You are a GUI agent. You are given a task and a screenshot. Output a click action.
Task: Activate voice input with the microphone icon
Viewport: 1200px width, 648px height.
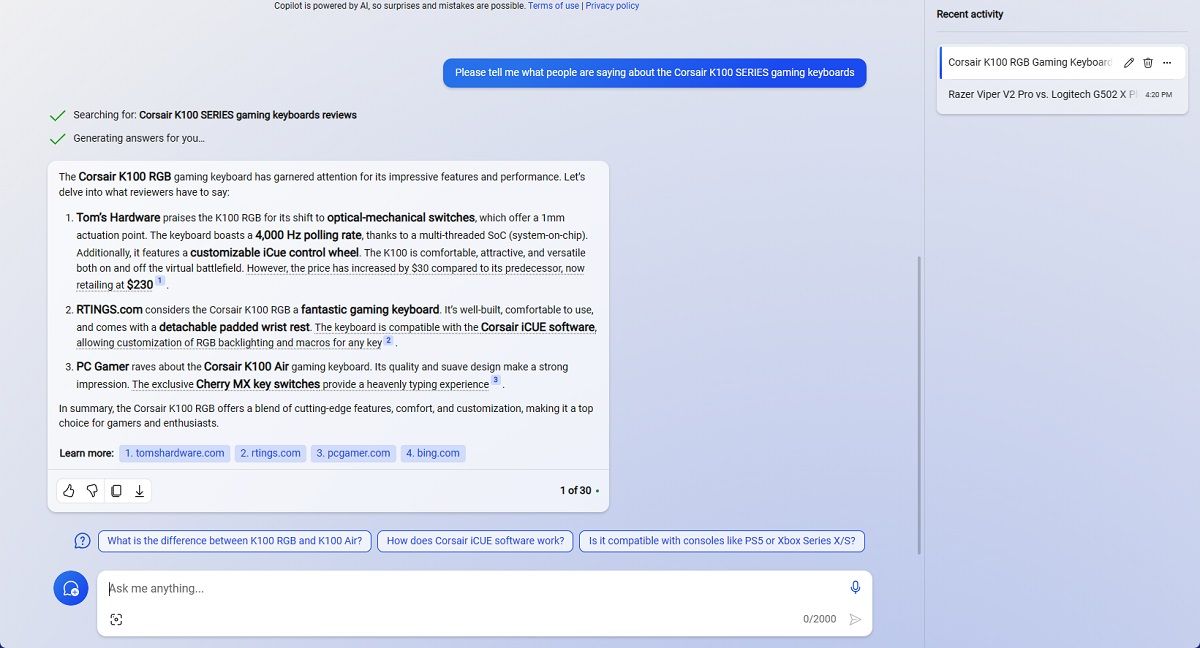[855, 587]
